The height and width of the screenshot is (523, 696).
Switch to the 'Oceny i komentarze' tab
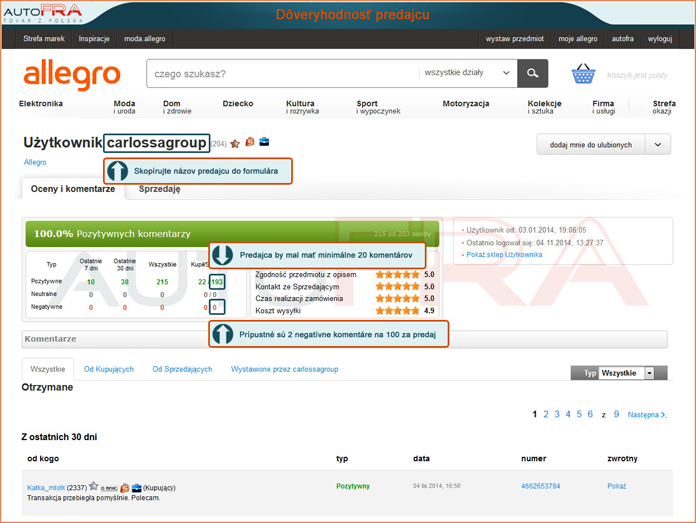click(x=73, y=189)
